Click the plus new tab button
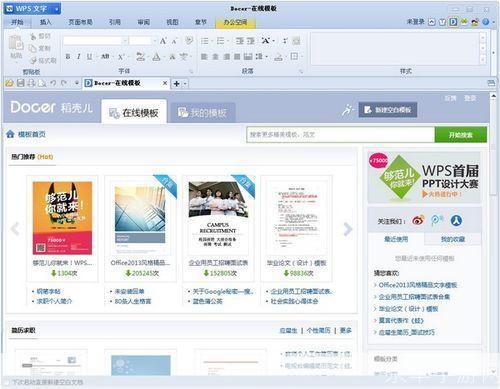This screenshot has height=389, width=500. 177,83
